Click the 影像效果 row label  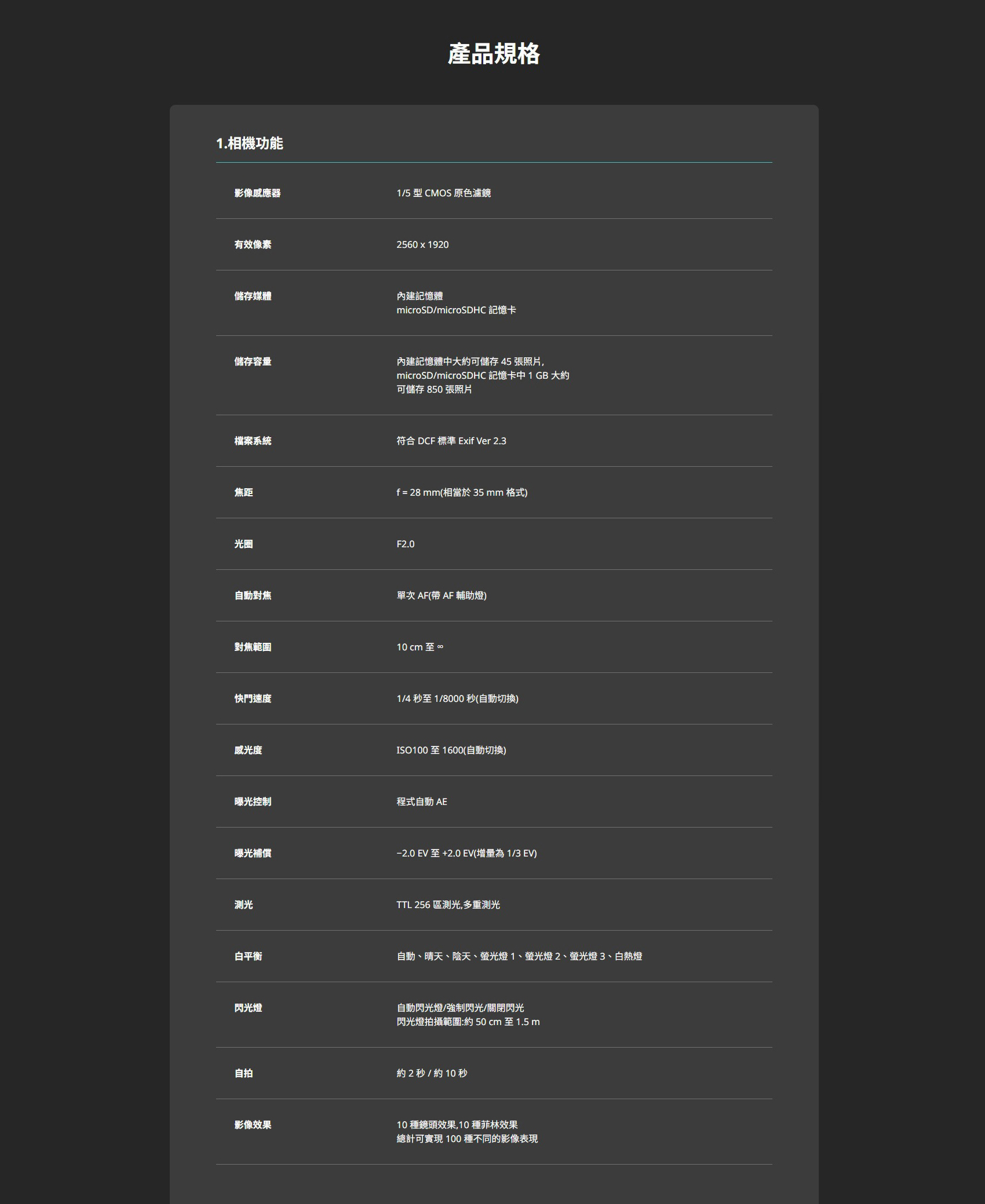pyautogui.click(x=253, y=1125)
